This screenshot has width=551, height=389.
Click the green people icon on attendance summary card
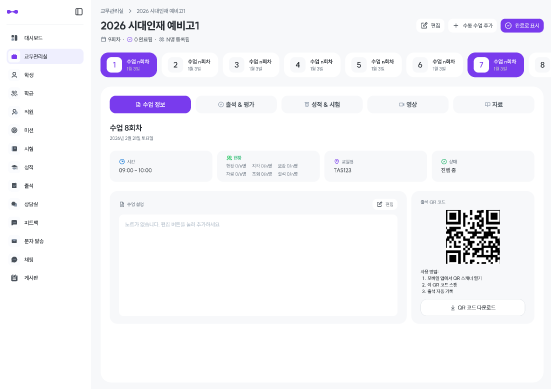(x=229, y=158)
